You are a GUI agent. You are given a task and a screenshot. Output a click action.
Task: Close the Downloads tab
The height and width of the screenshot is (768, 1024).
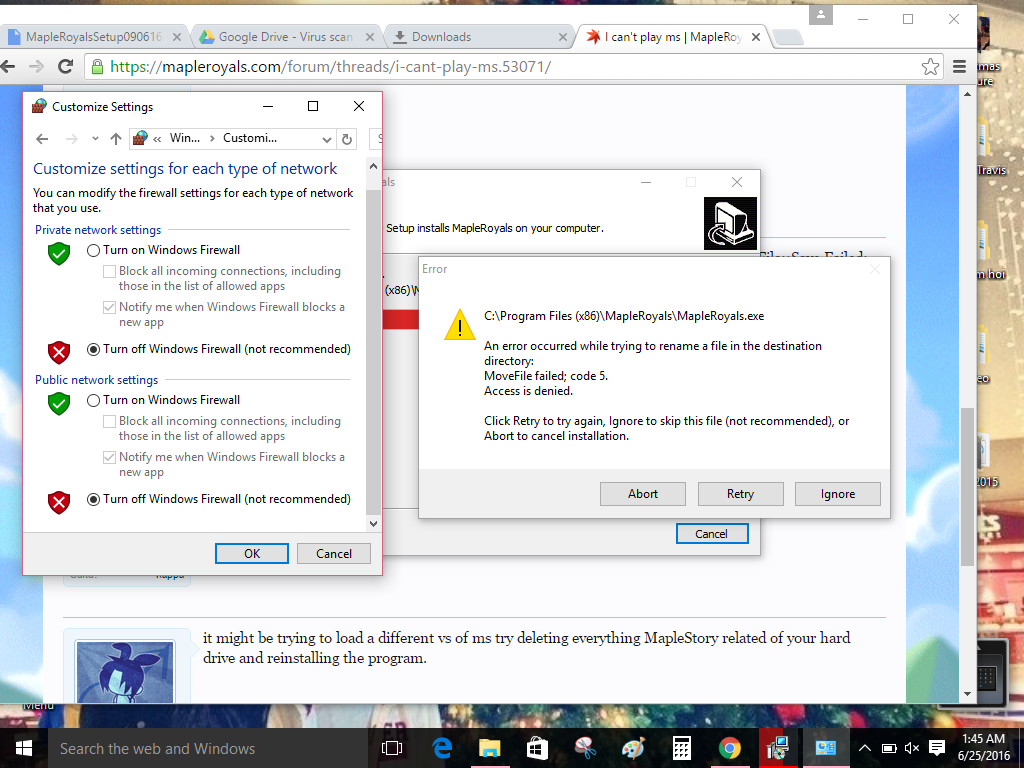click(x=562, y=37)
